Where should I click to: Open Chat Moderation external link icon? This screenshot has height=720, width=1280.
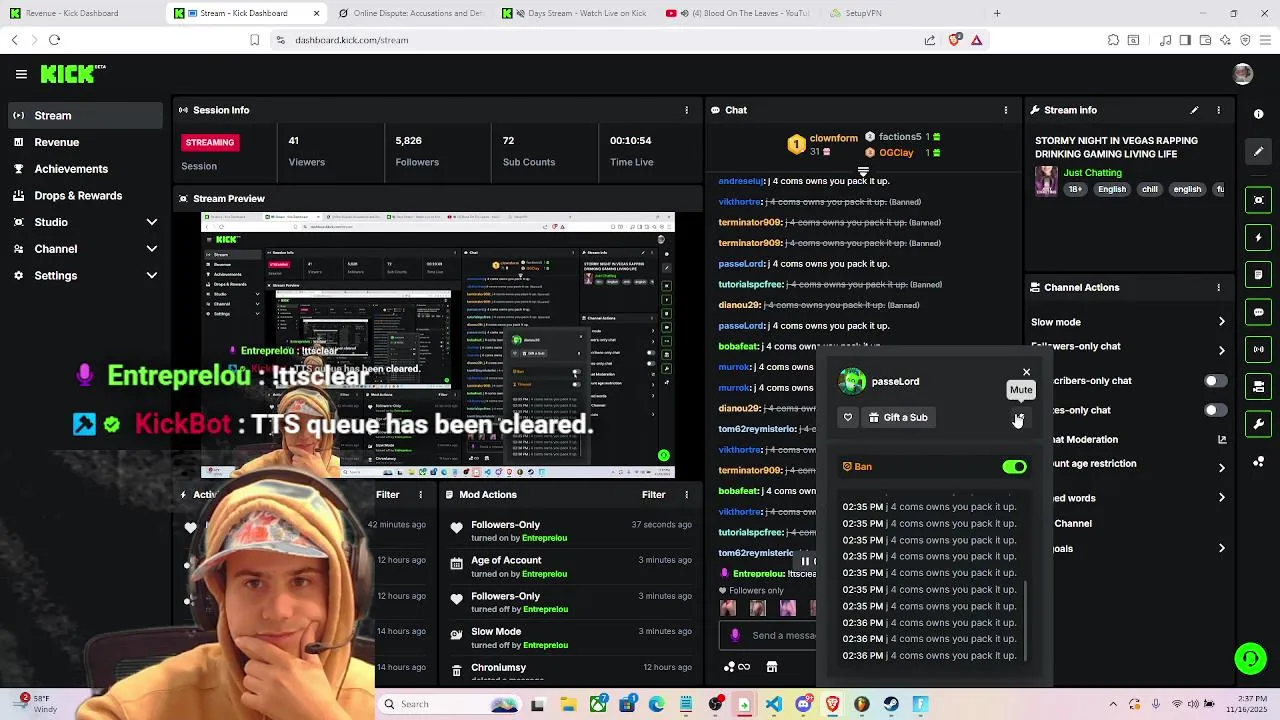[x=1221, y=439]
